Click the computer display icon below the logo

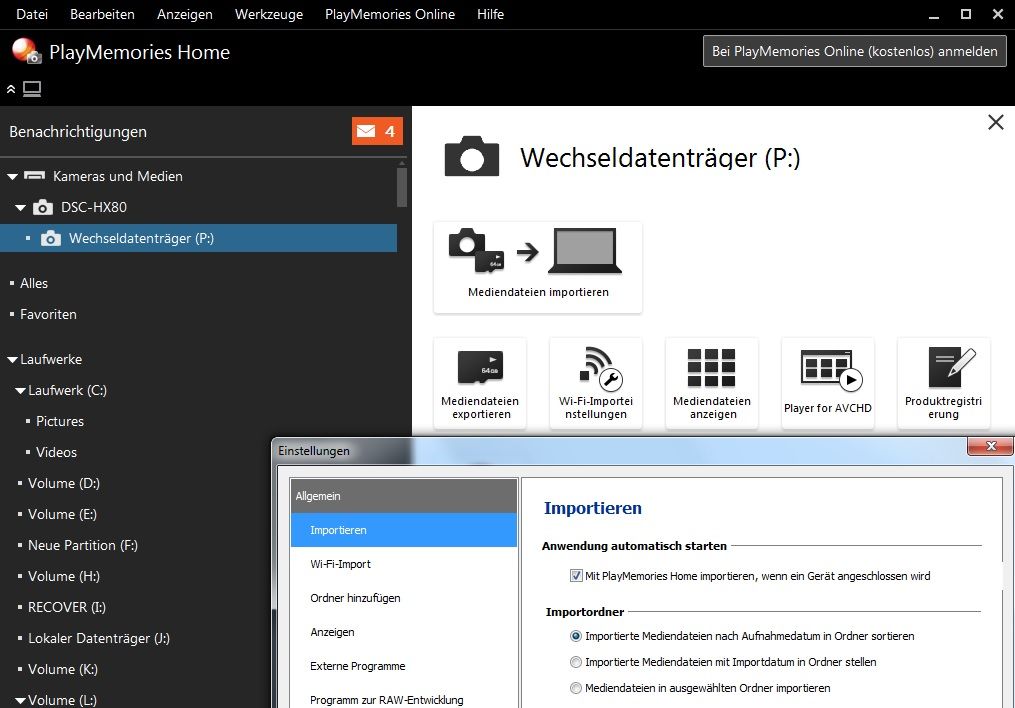[x=32, y=89]
